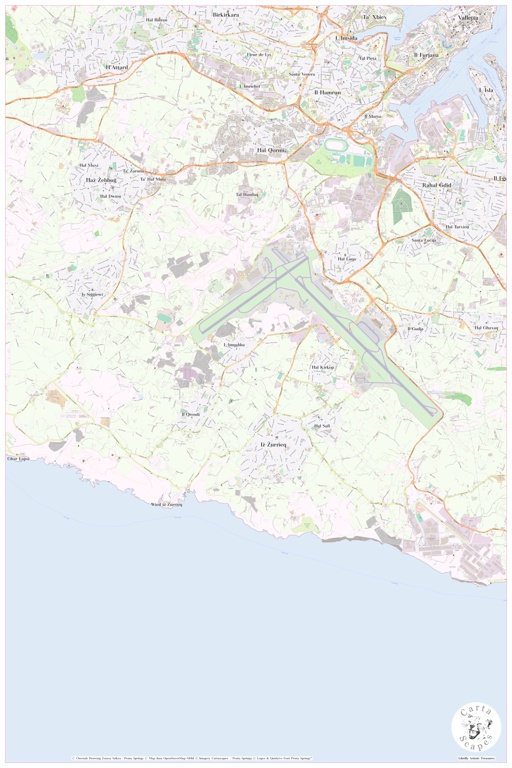512x768 pixels.
Task: Select the Ħal Luqa label
Action: [346, 258]
